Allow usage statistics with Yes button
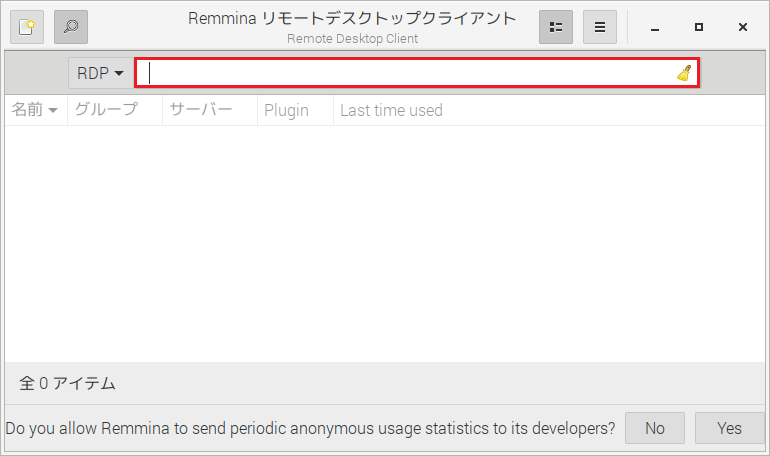Viewport: 770px width, 456px height. coord(730,428)
